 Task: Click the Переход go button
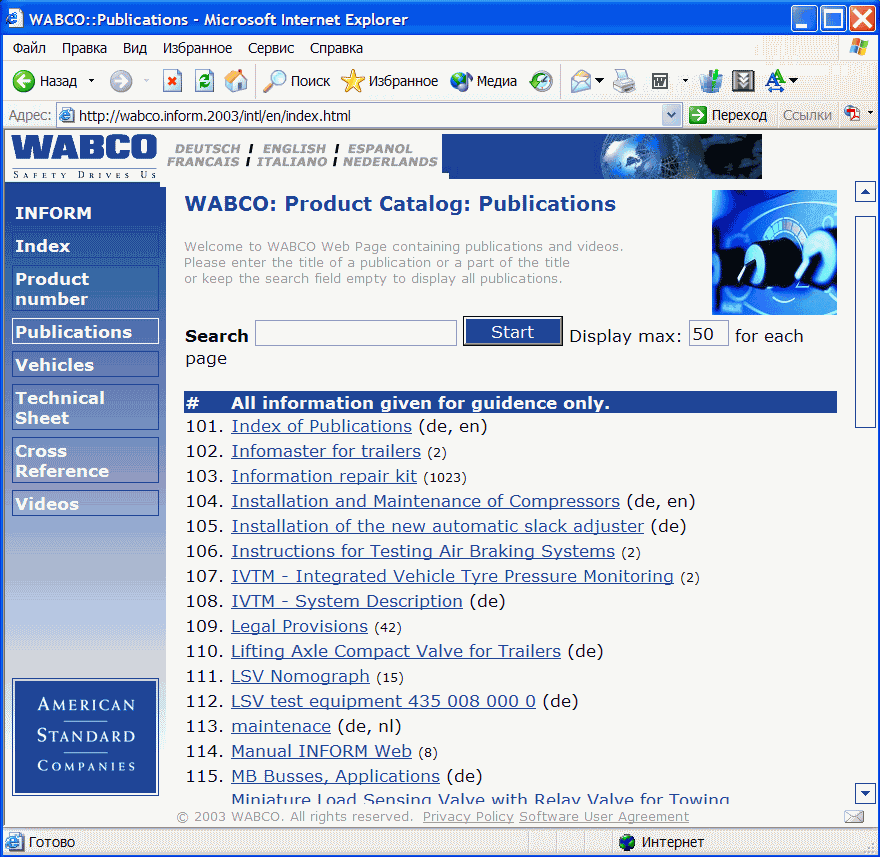tap(728, 115)
